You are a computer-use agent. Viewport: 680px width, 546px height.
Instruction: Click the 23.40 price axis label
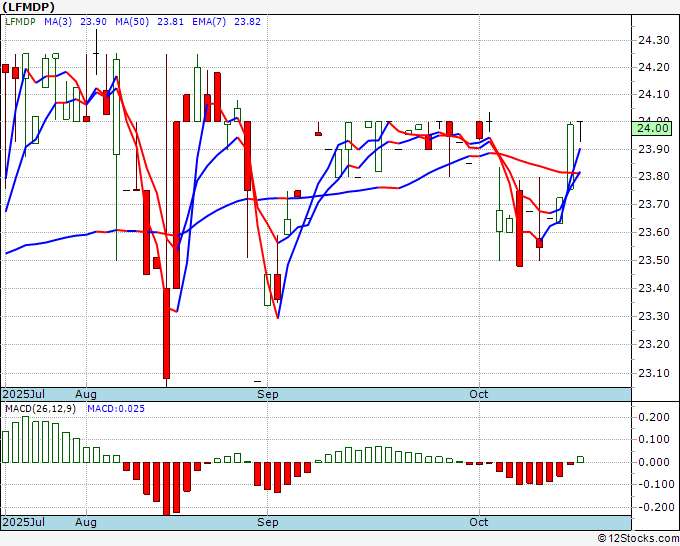[x=654, y=288]
